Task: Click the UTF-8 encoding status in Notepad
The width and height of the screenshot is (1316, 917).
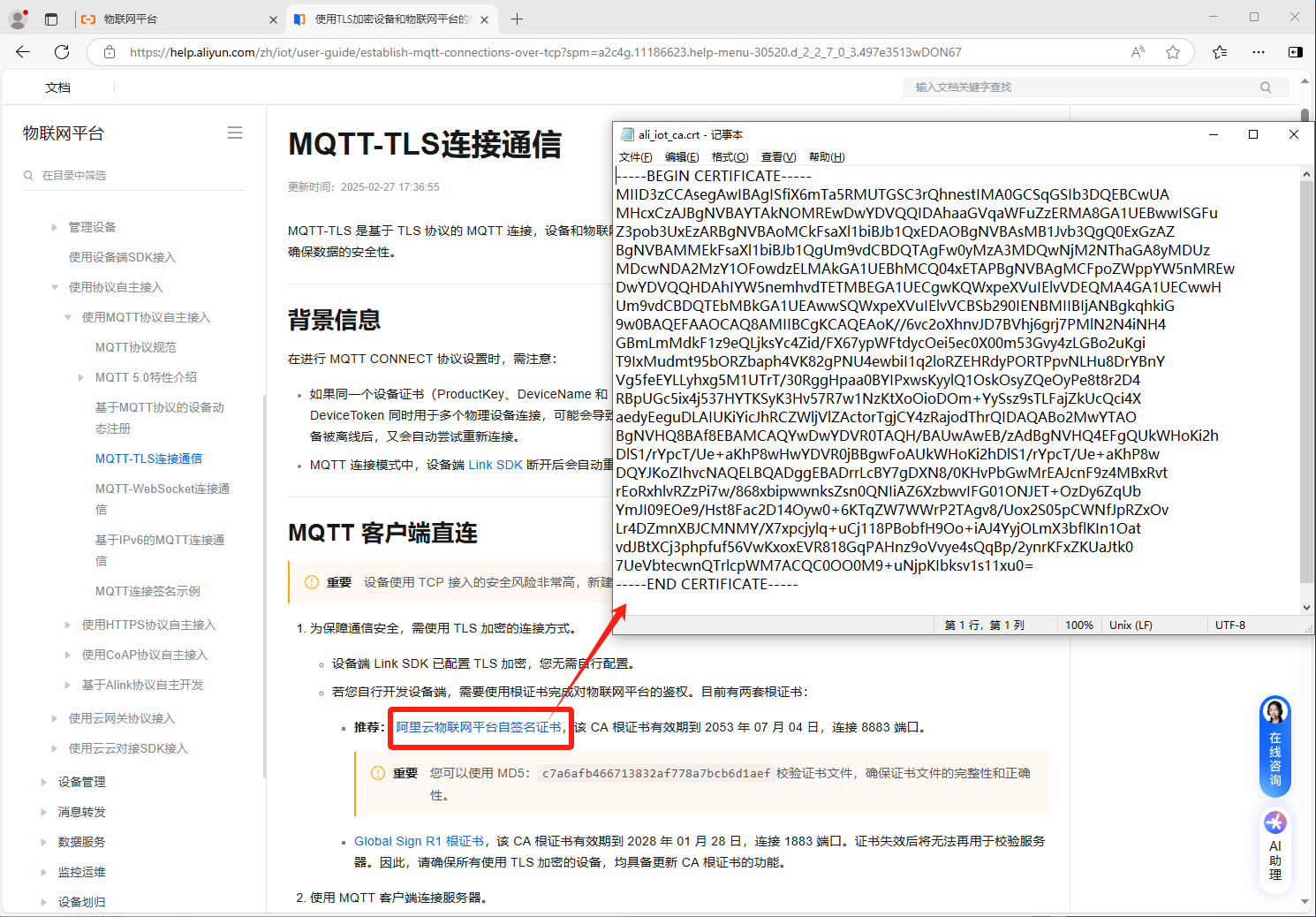Action: pyautogui.click(x=1229, y=625)
